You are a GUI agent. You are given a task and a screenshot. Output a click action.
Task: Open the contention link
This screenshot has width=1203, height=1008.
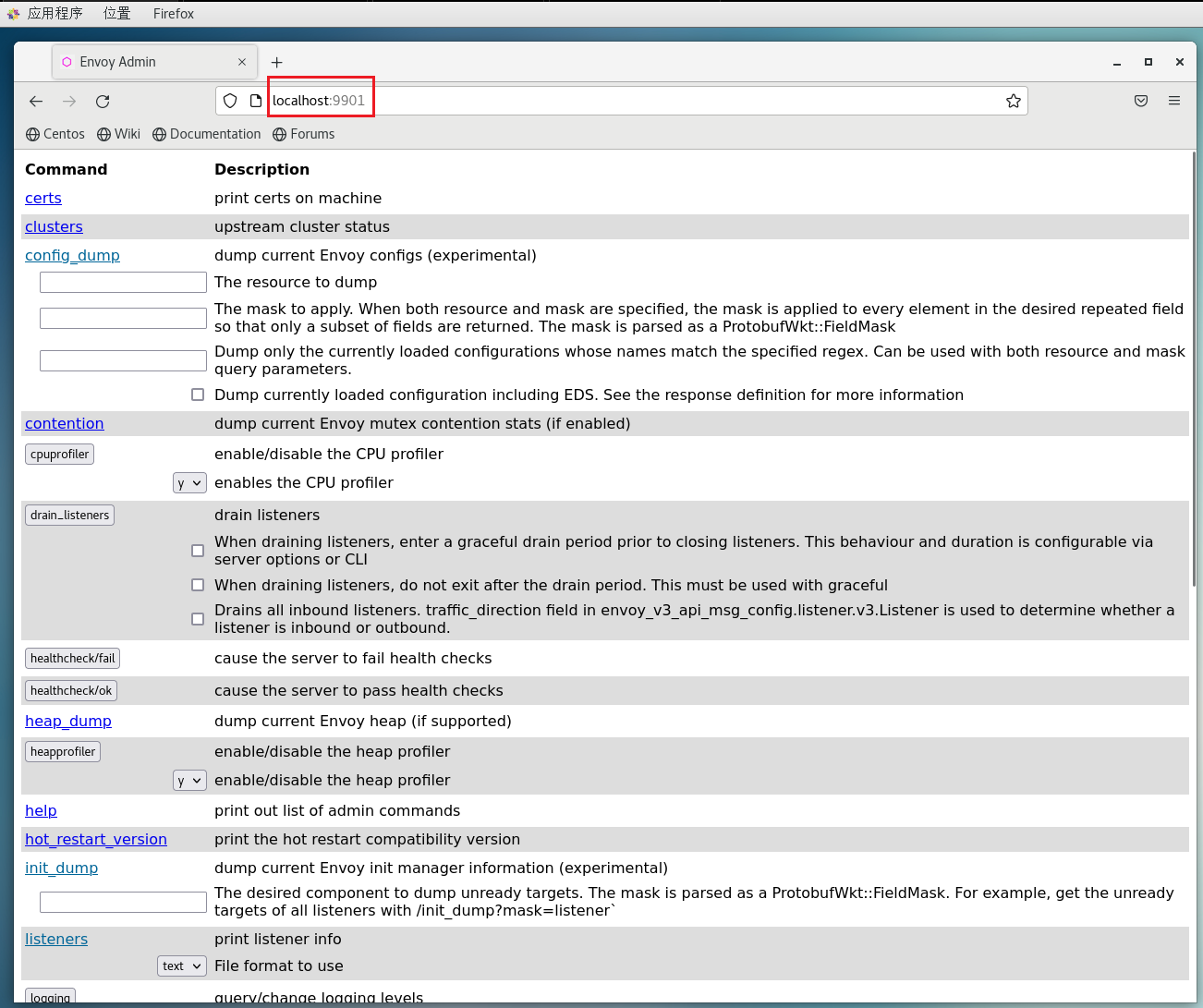(x=65, y=423)
